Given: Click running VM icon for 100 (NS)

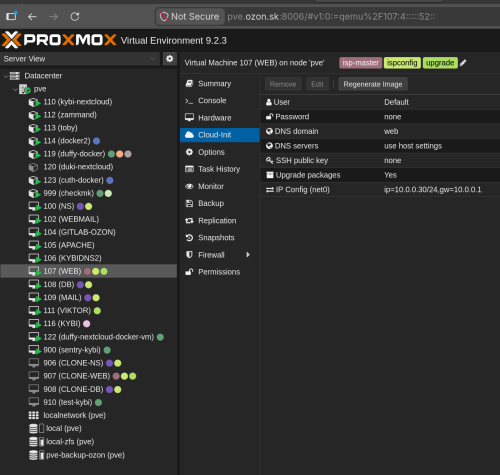Looking at the screenshot, I should click(34, 207).
